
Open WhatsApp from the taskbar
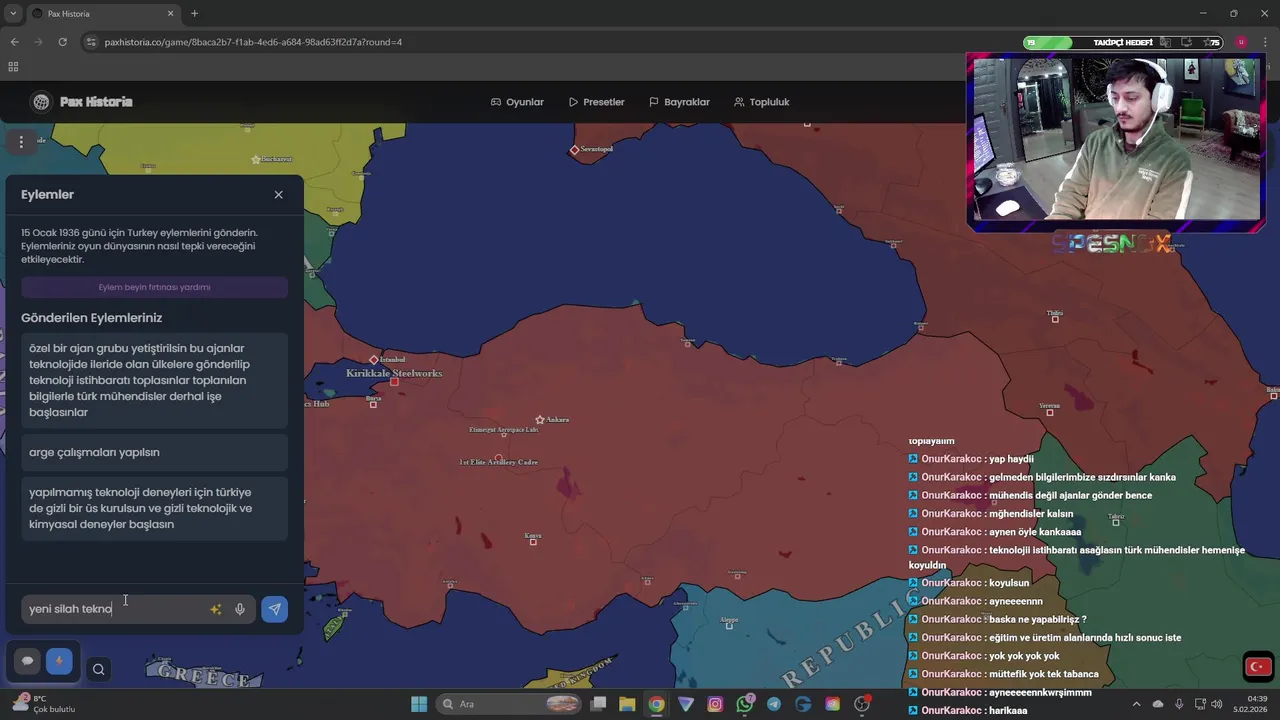point(745,704)
